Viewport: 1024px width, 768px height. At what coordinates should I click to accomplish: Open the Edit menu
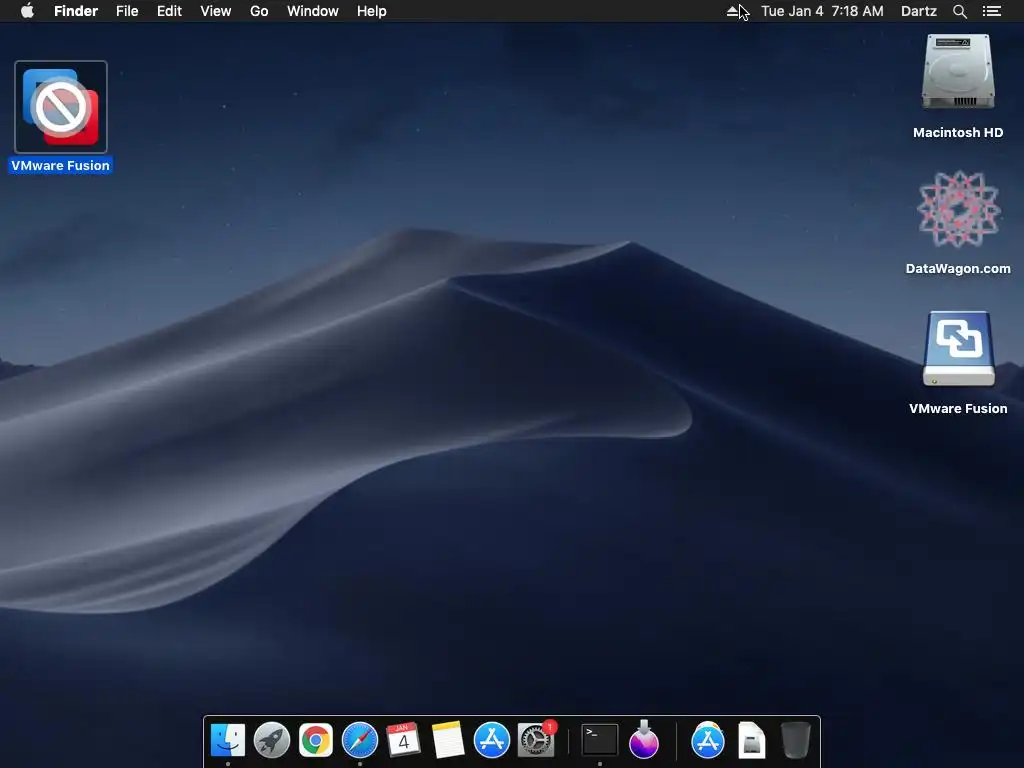point(169,11)
